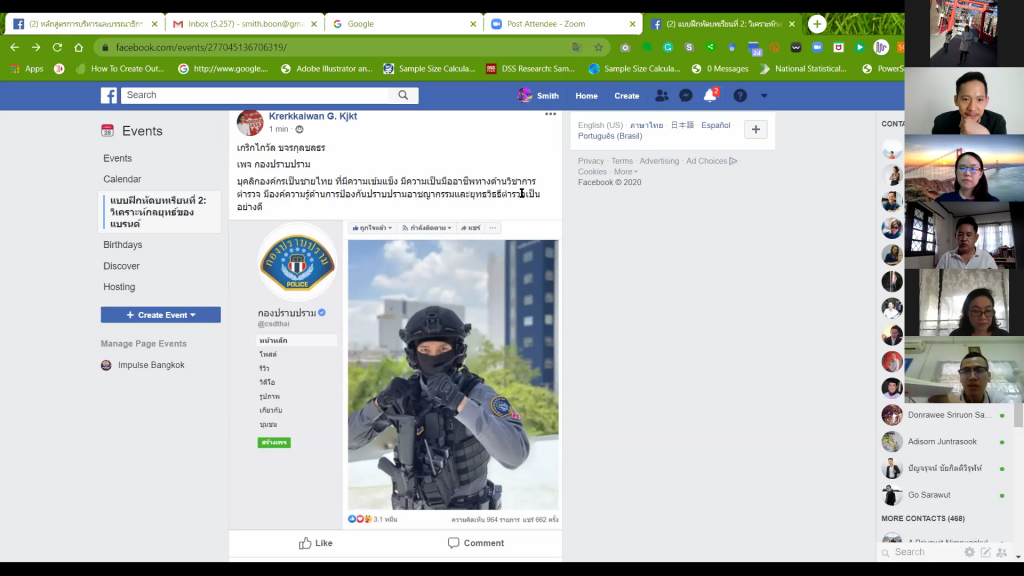Open Create in the Facebook header
This screenshot has width=1024, height=576.
(627, 96)
